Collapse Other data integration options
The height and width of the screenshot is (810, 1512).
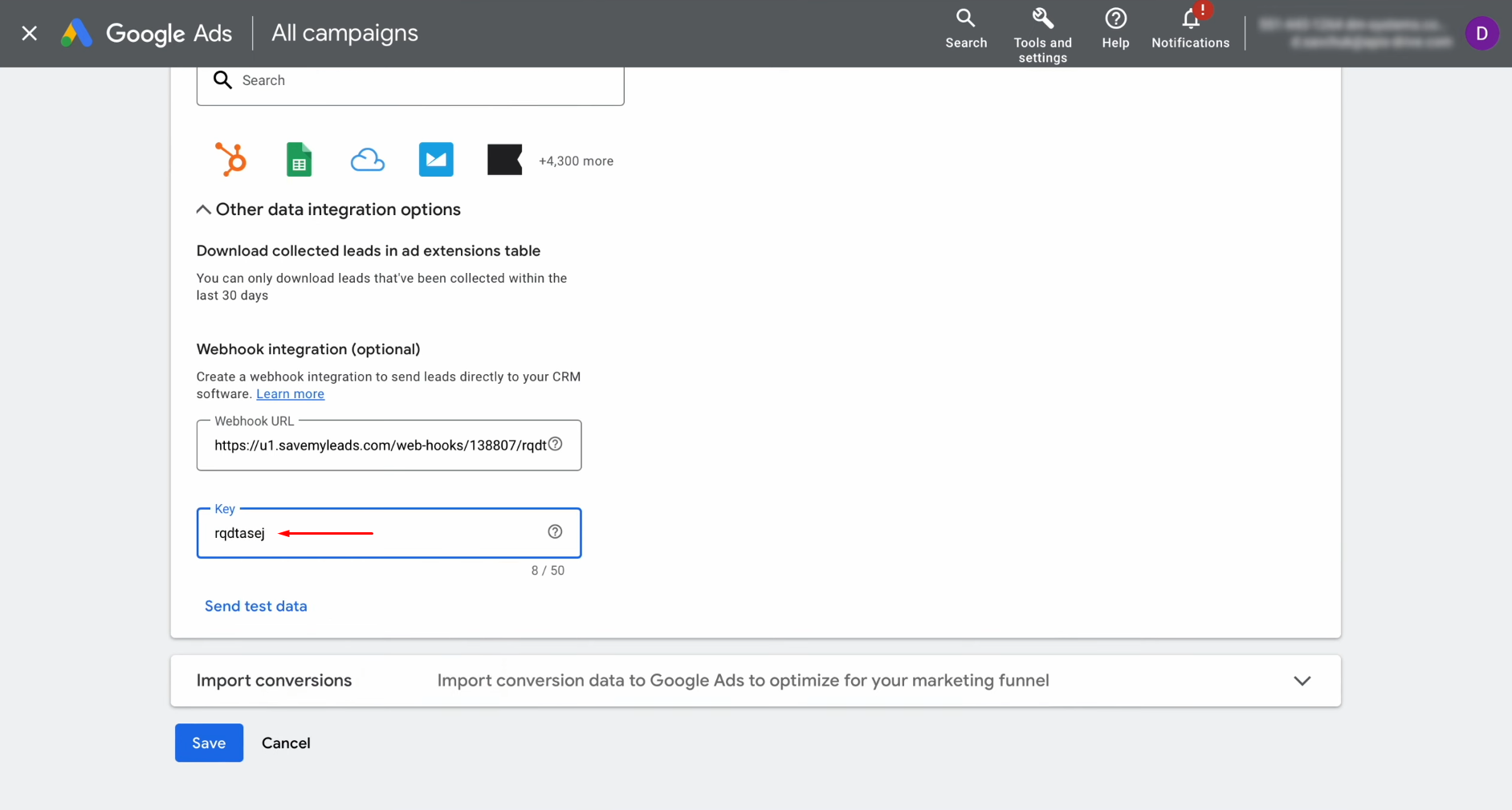(328, 210)
